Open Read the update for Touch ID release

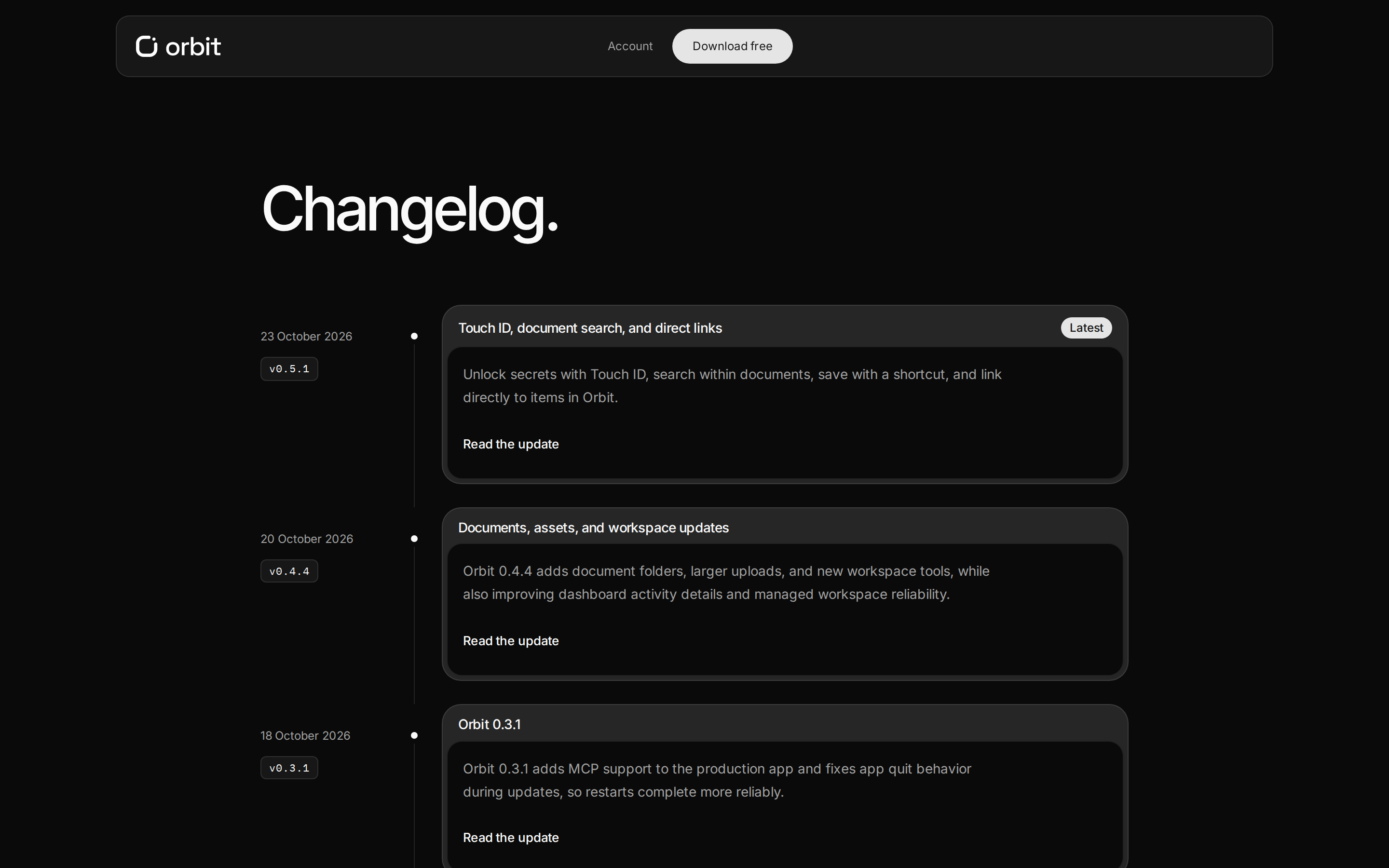tap(510, 444)
